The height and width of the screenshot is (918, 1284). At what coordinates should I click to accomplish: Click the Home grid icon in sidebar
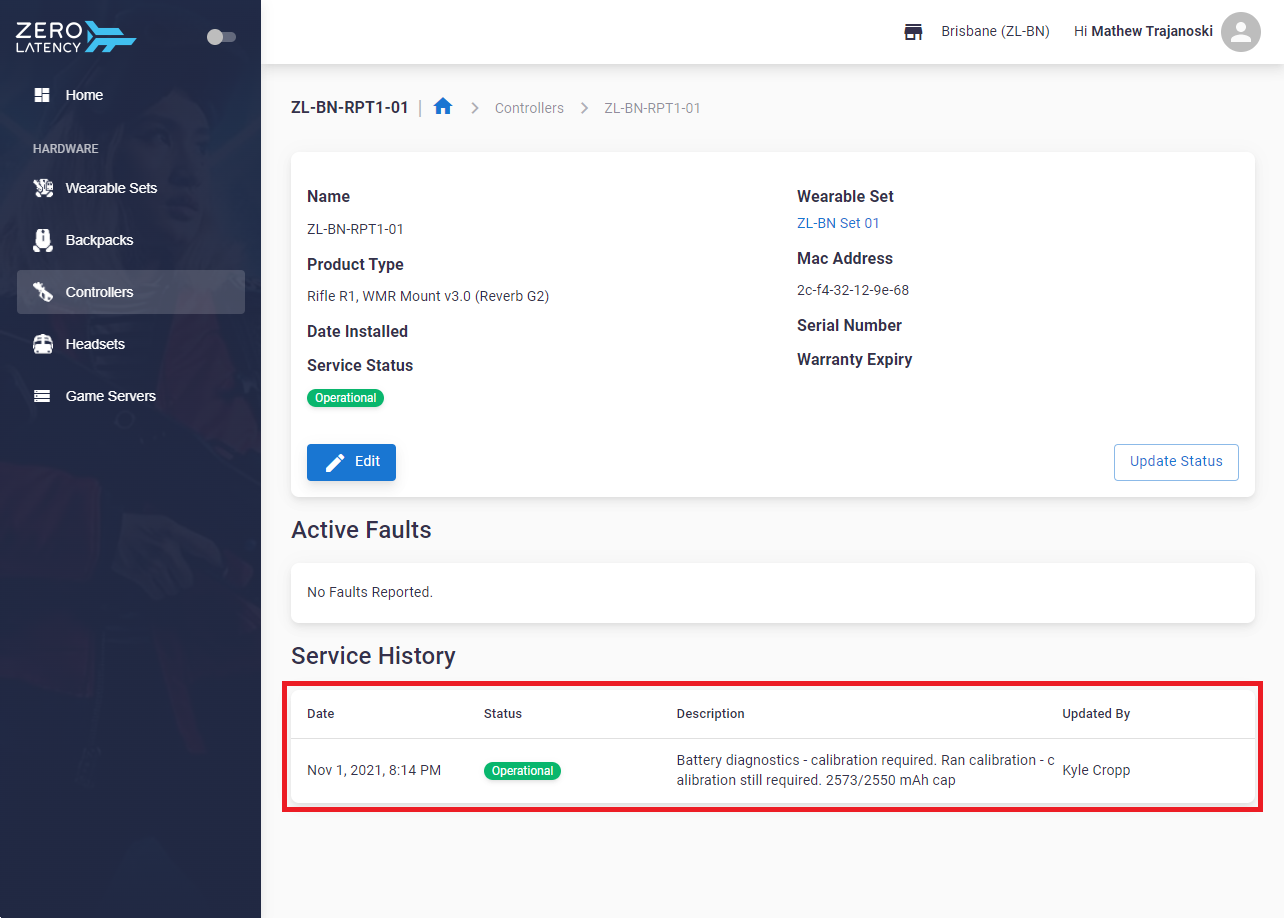tap(42, 95)
